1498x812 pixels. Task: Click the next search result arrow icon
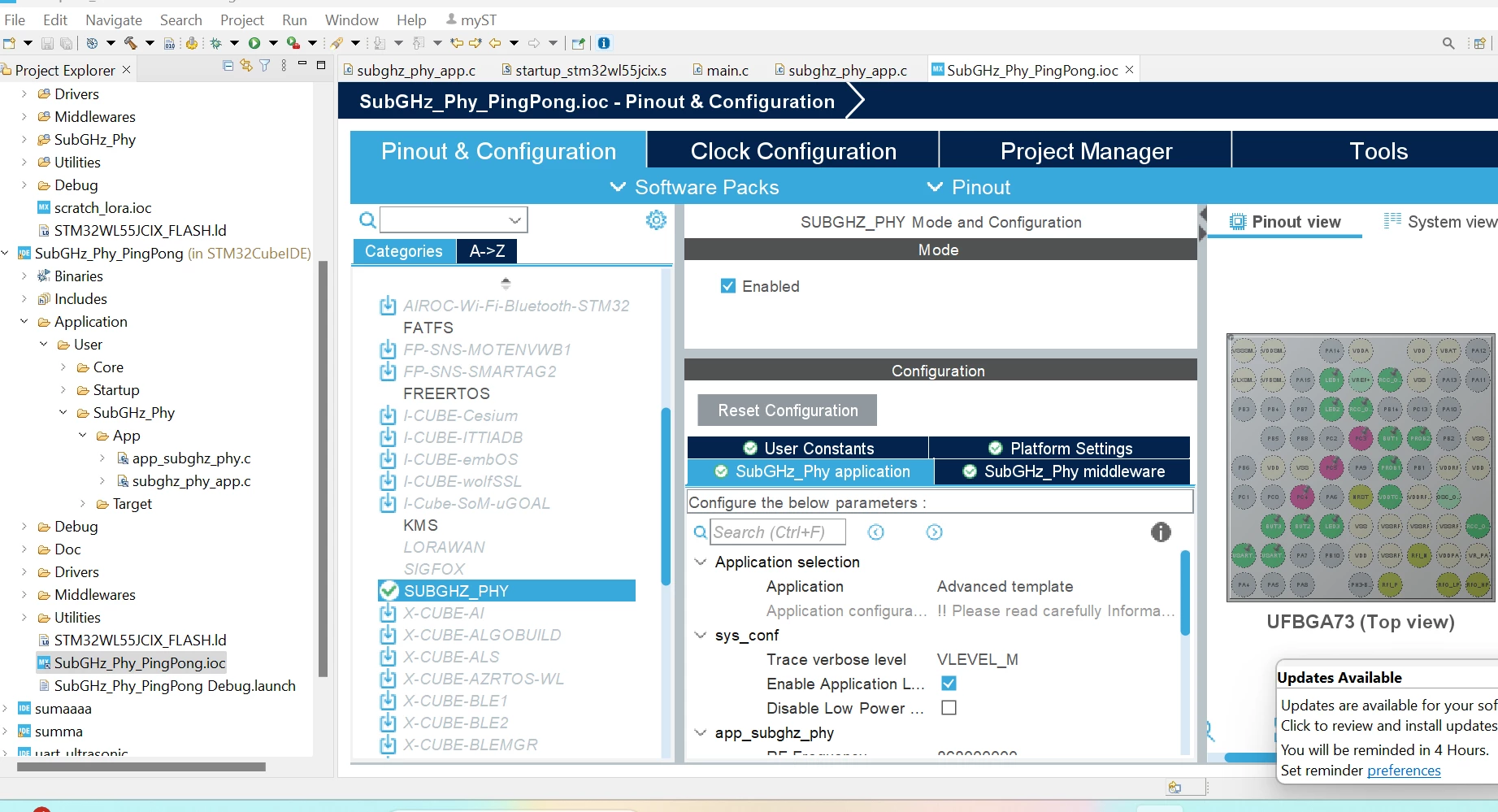(935, 532)
